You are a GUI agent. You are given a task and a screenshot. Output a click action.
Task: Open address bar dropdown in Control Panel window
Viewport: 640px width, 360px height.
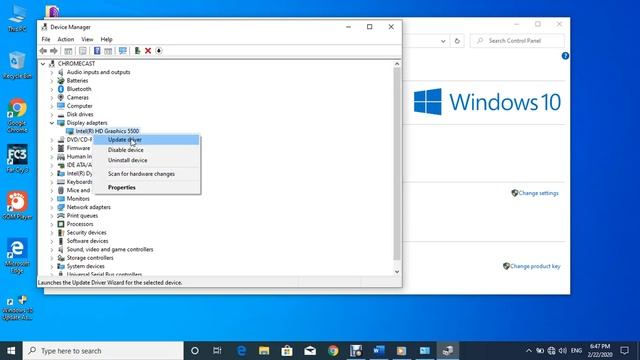443,41
